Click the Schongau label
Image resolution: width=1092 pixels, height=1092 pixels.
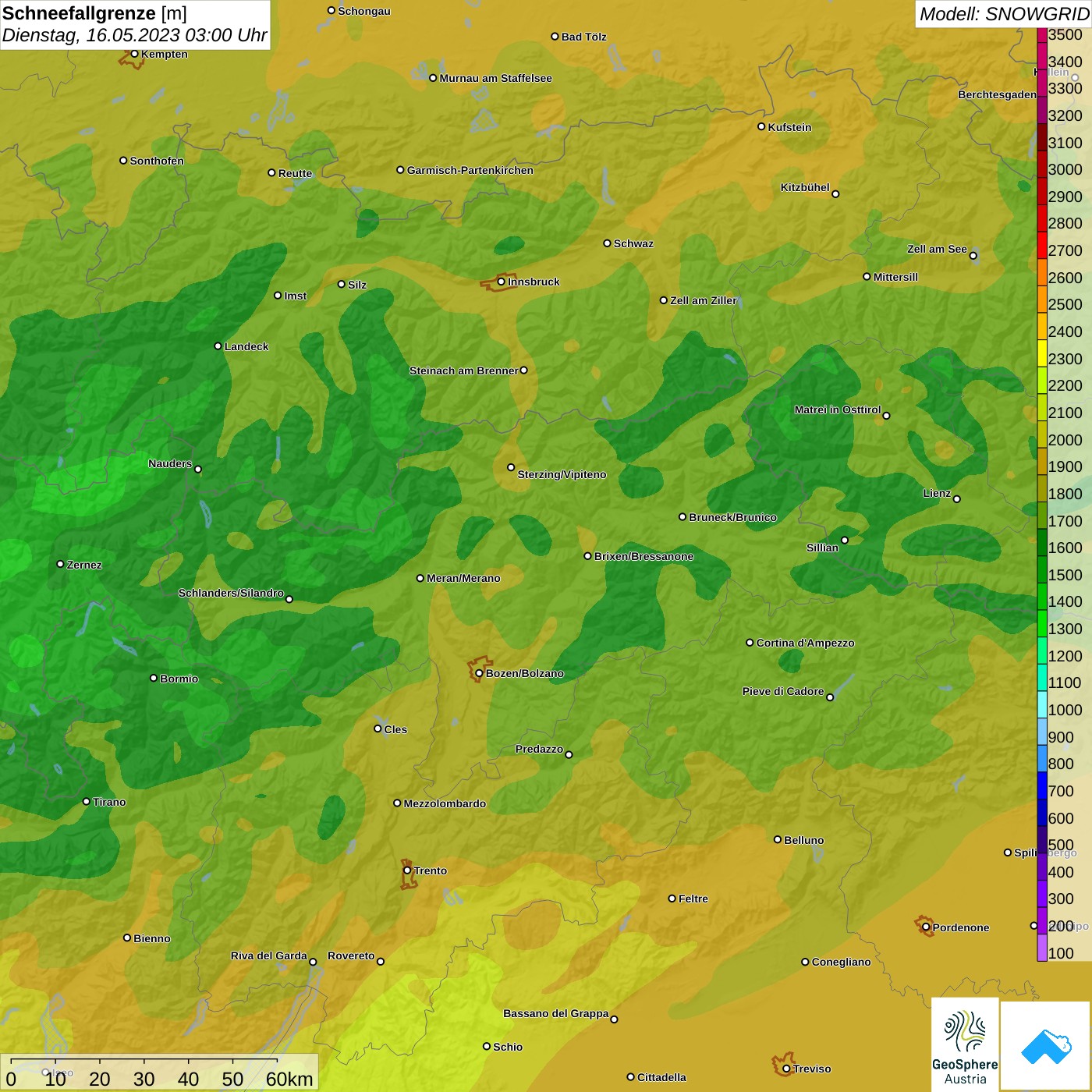[364, 11]
